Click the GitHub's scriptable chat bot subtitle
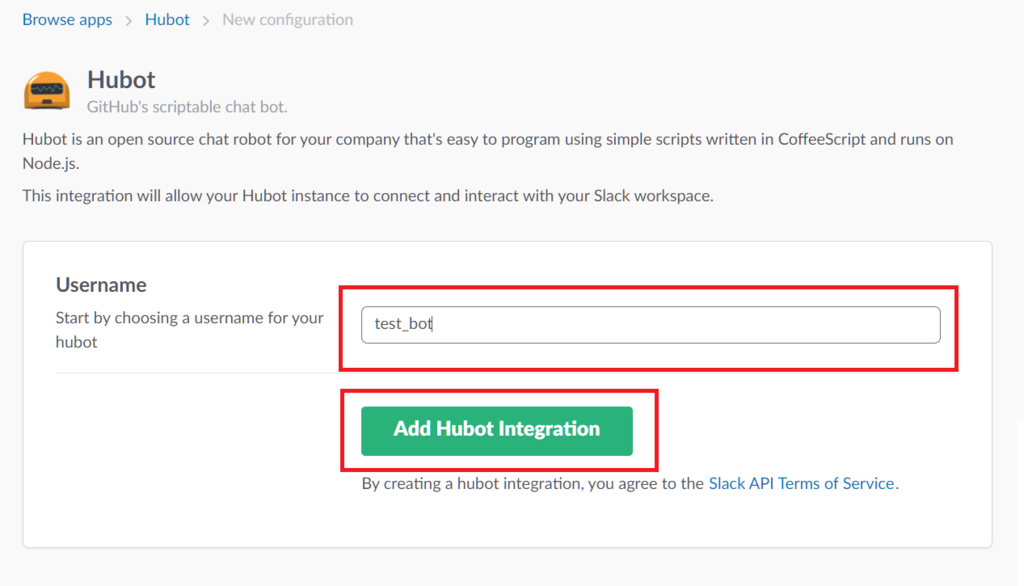 click(x=187, y=107)
